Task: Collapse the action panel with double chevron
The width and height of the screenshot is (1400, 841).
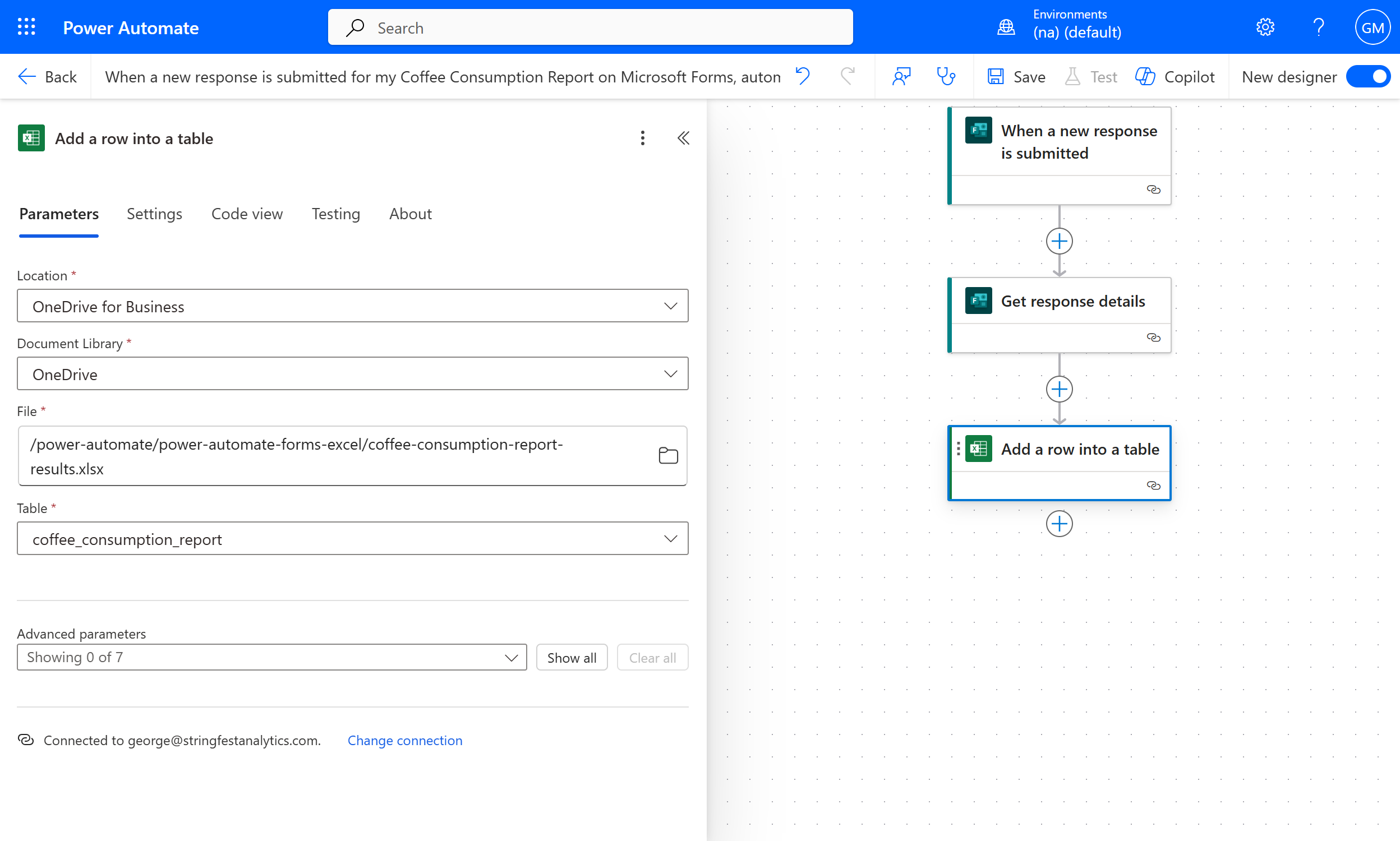Action: (684, 138)
